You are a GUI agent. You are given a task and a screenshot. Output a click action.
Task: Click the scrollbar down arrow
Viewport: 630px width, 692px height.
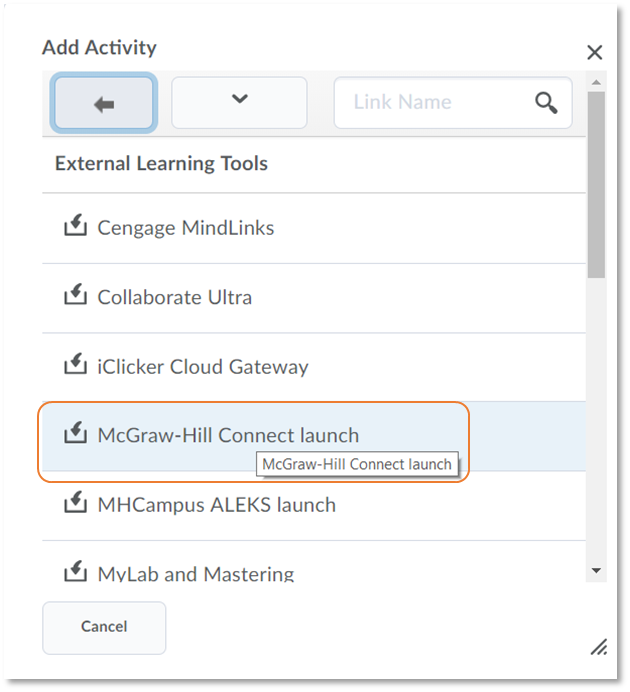coord(596,571)
